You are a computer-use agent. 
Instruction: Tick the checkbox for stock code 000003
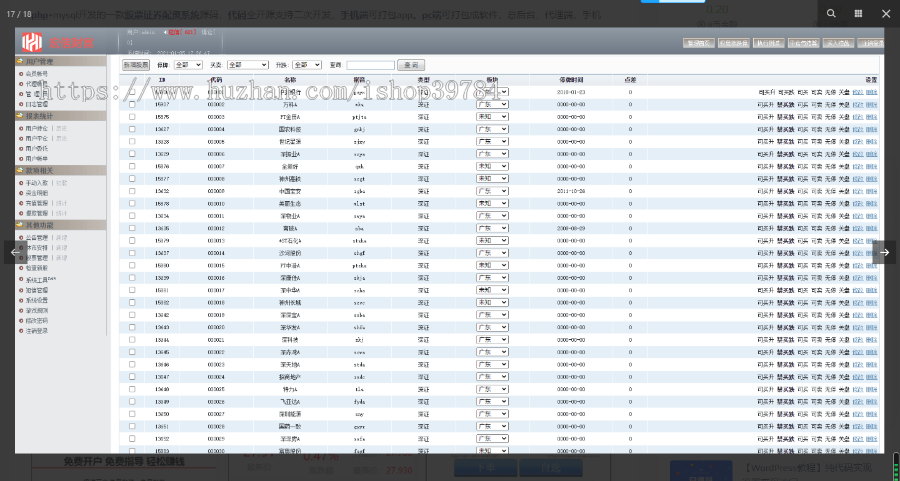point(132,116)
